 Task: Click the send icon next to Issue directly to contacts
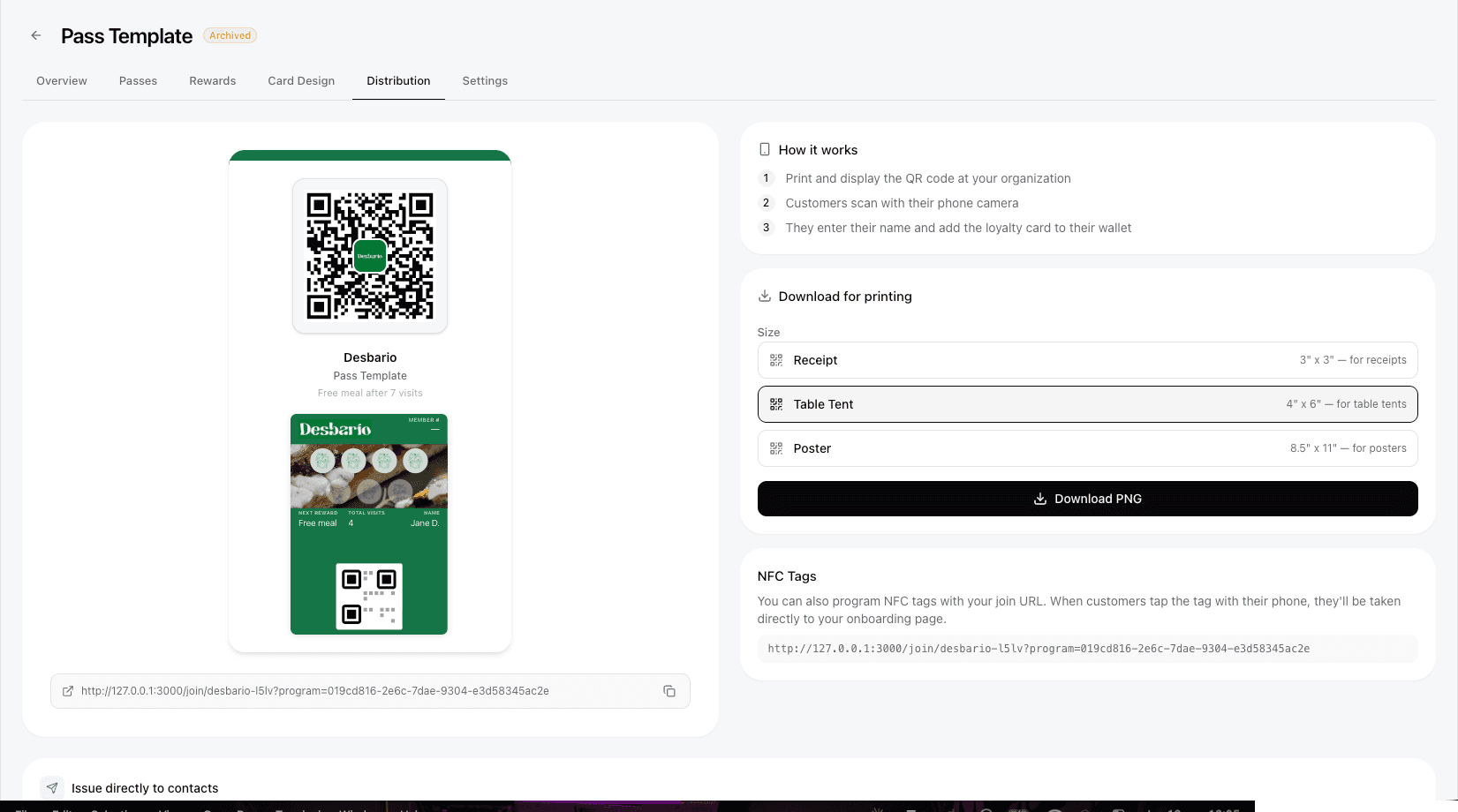click(51, 787)
